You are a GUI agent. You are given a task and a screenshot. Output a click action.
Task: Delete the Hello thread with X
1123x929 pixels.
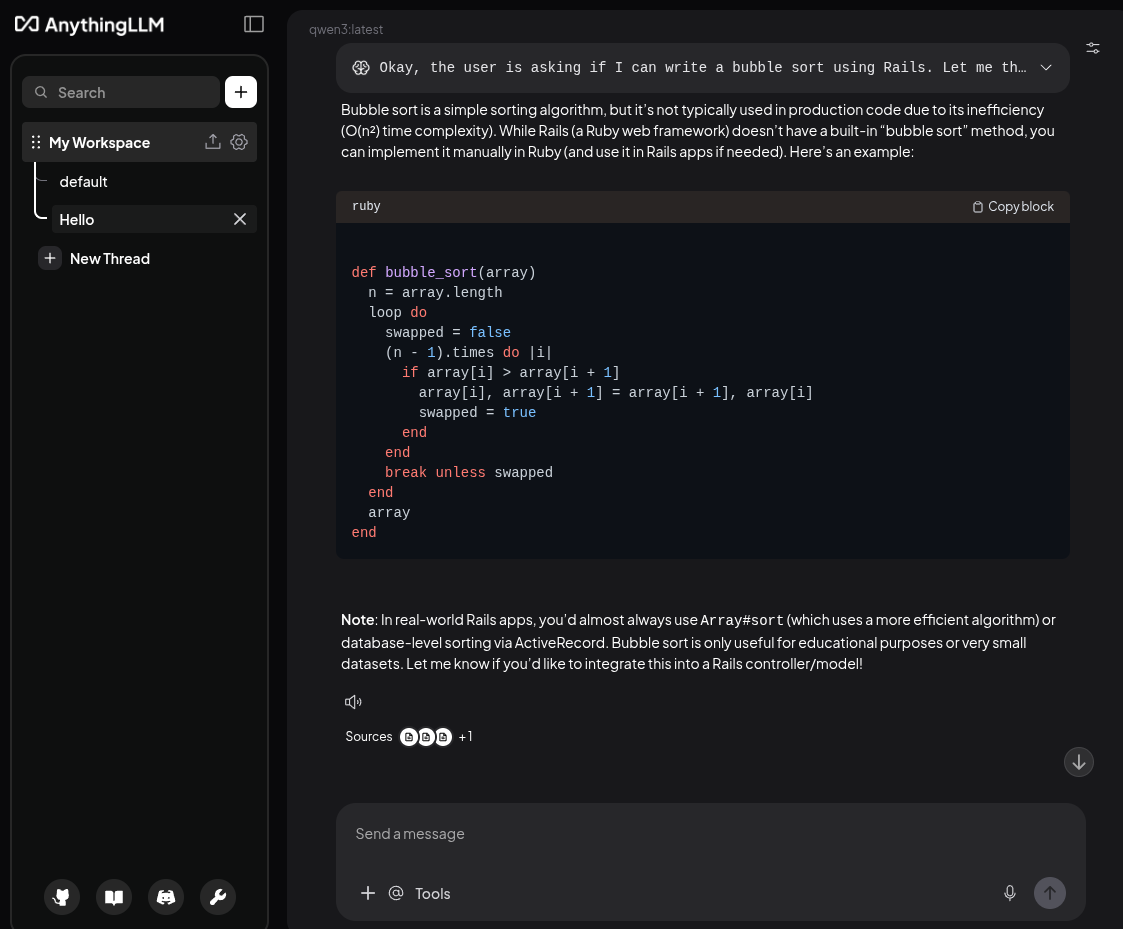tap(240, 219)
